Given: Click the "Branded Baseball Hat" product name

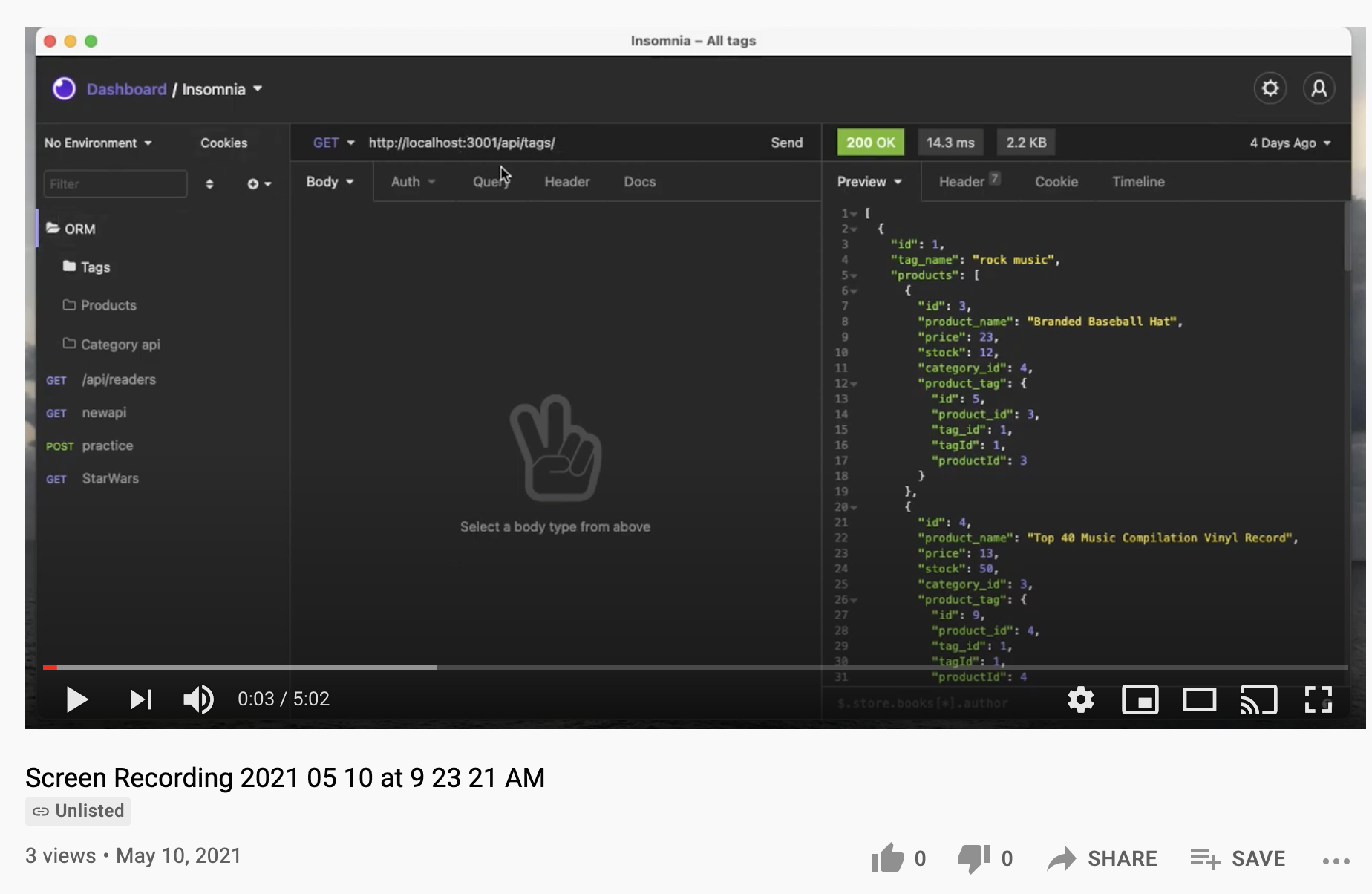Looking at the screenshot, I should click(1102, 322).
